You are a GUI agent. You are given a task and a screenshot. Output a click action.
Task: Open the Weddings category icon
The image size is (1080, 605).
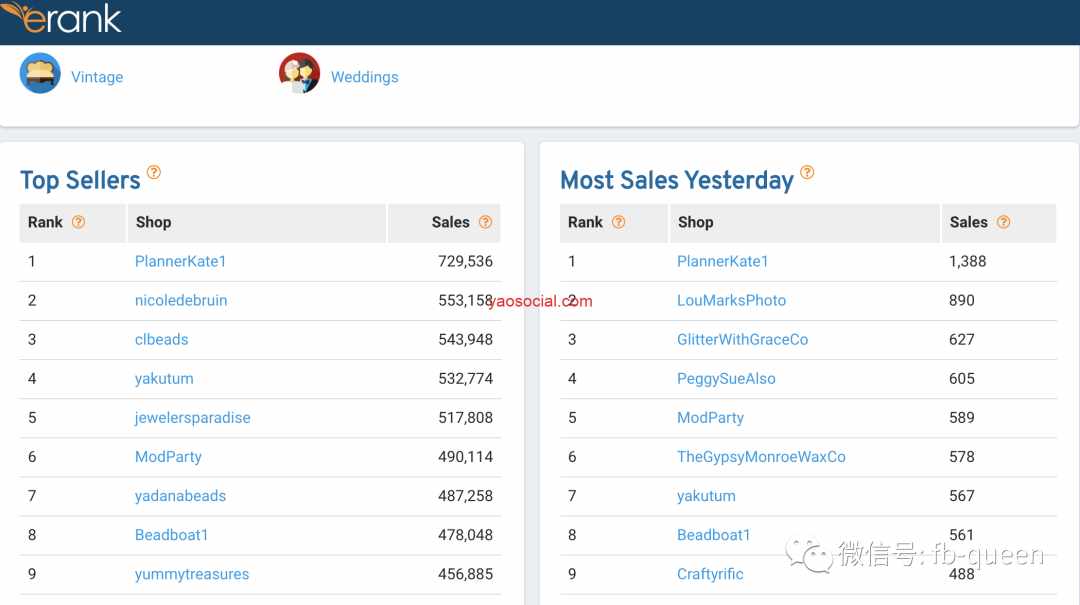coord(300,73)
